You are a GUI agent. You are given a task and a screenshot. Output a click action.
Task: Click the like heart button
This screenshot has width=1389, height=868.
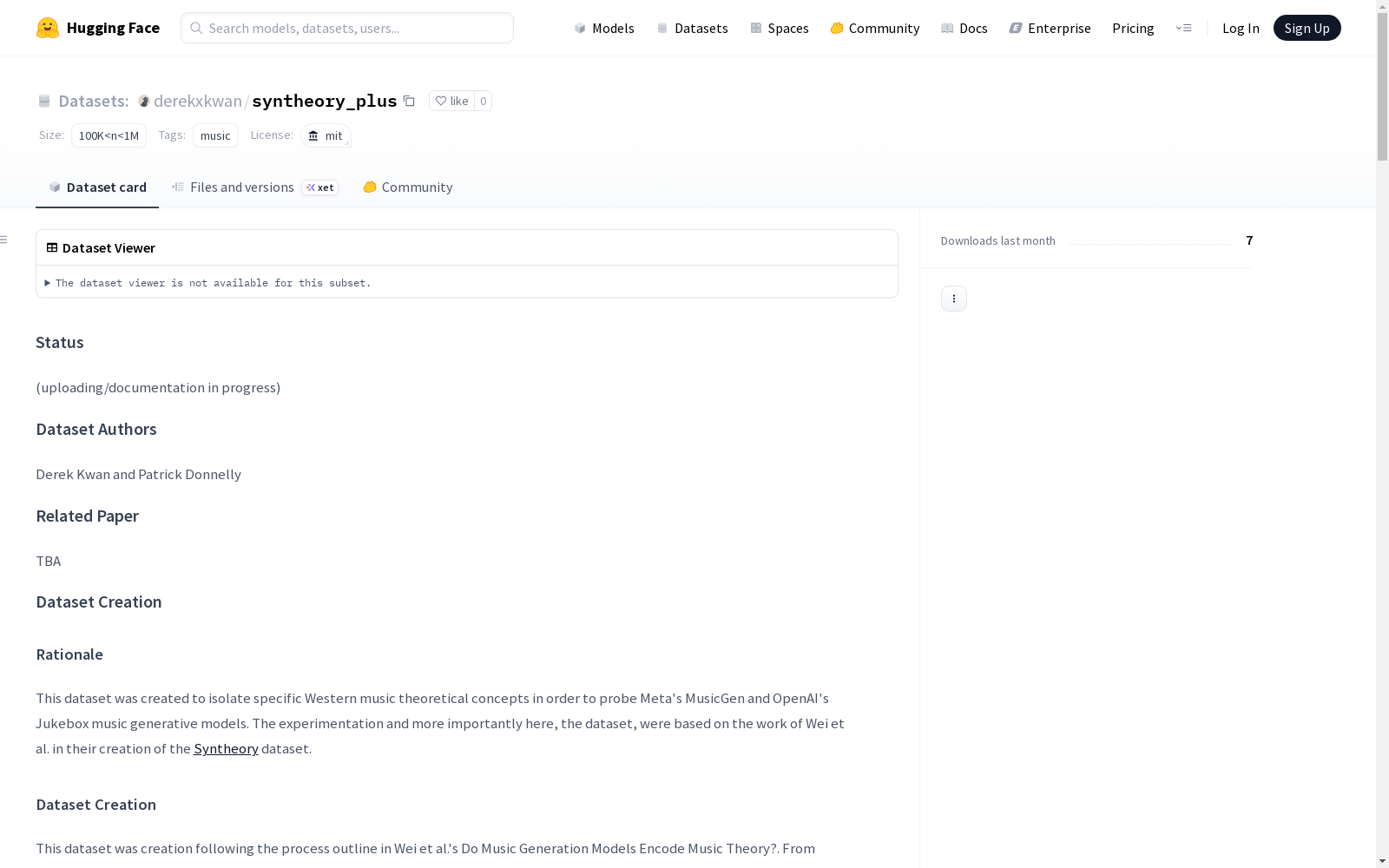click(x=451, y=101)
